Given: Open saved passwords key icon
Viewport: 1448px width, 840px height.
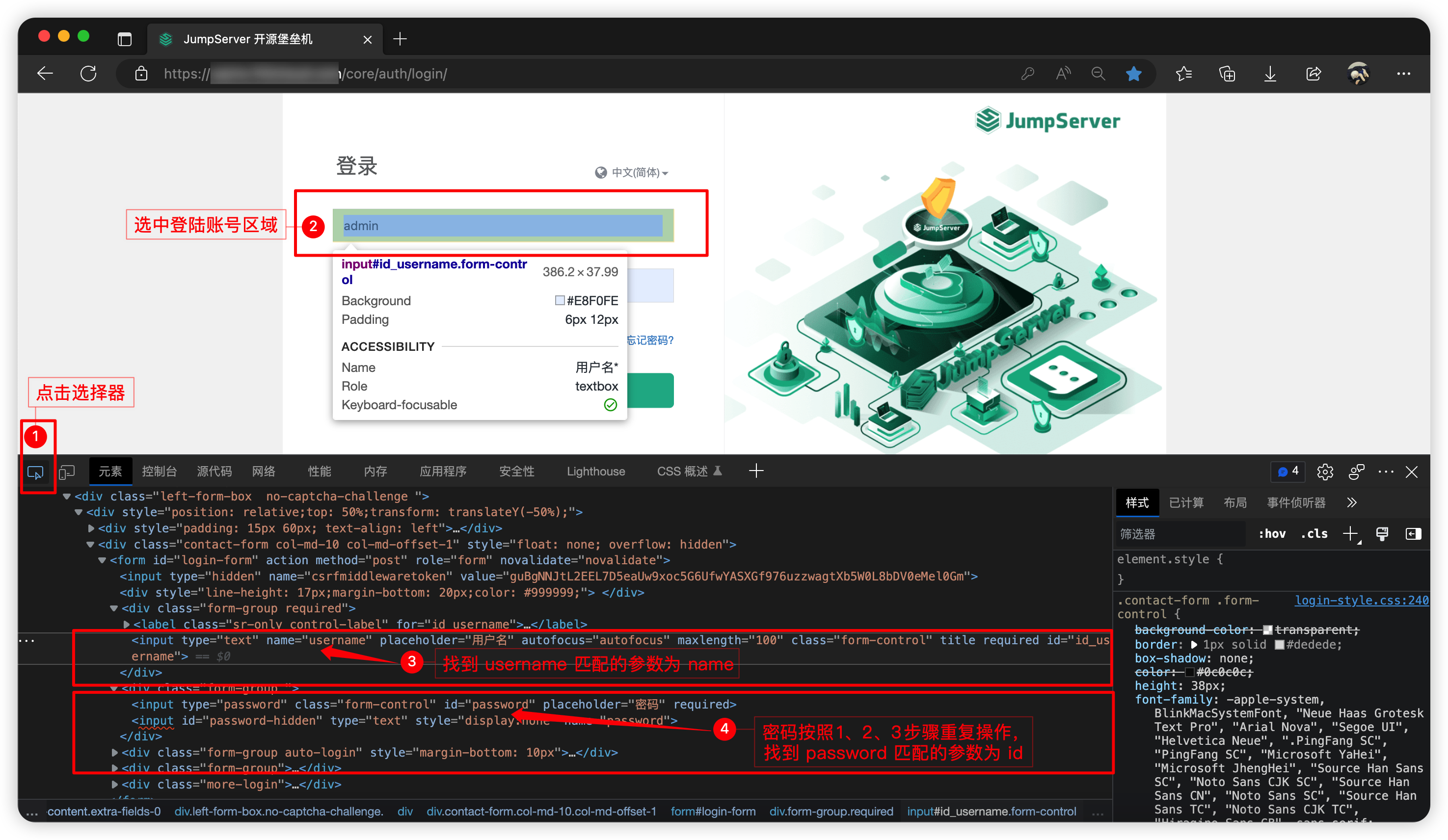Looking at the screenshot, I should [x=1027, y=74].
